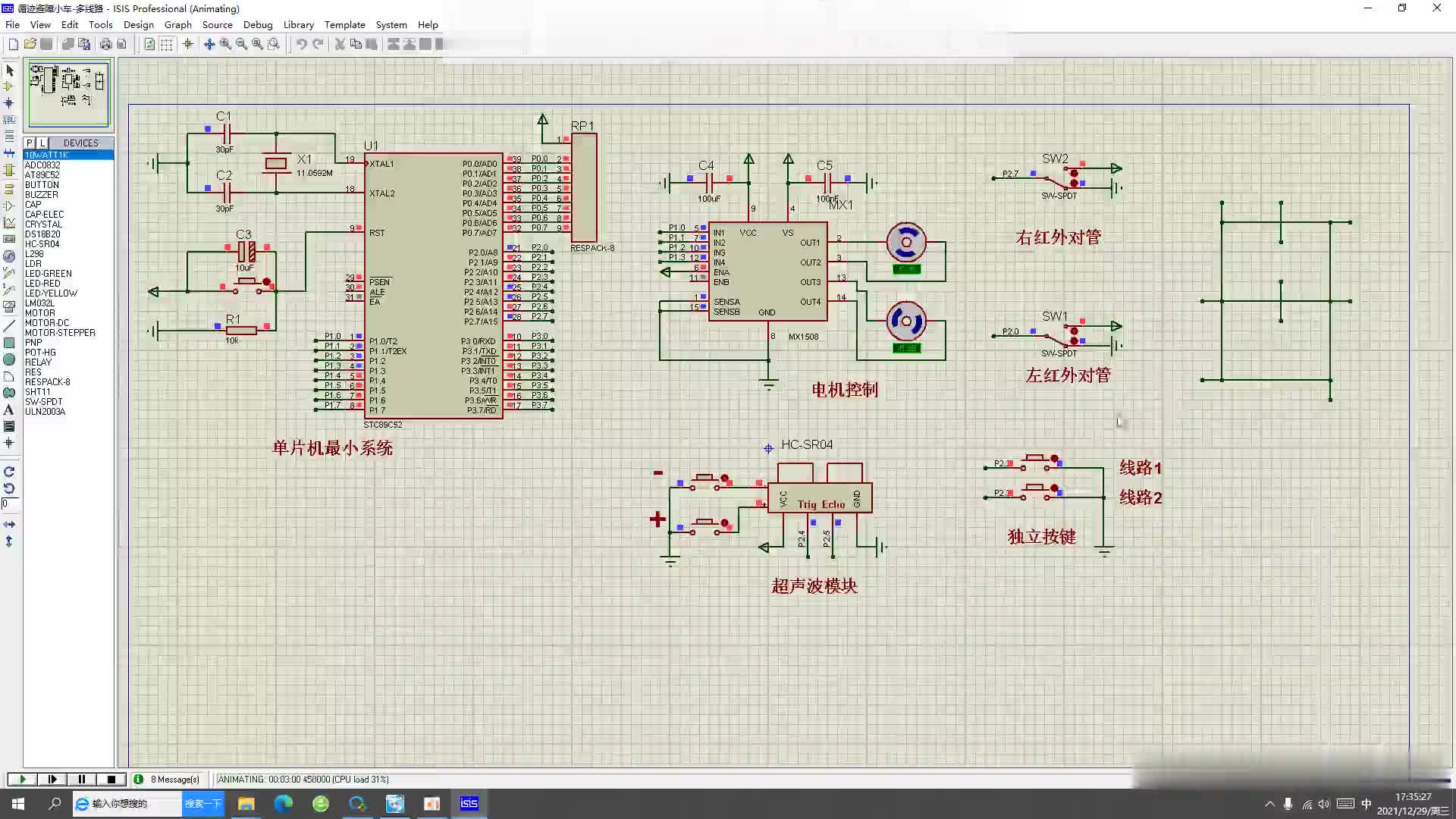Select the Voltage Probe tool

pyautogui.click(x=9, y=273)
